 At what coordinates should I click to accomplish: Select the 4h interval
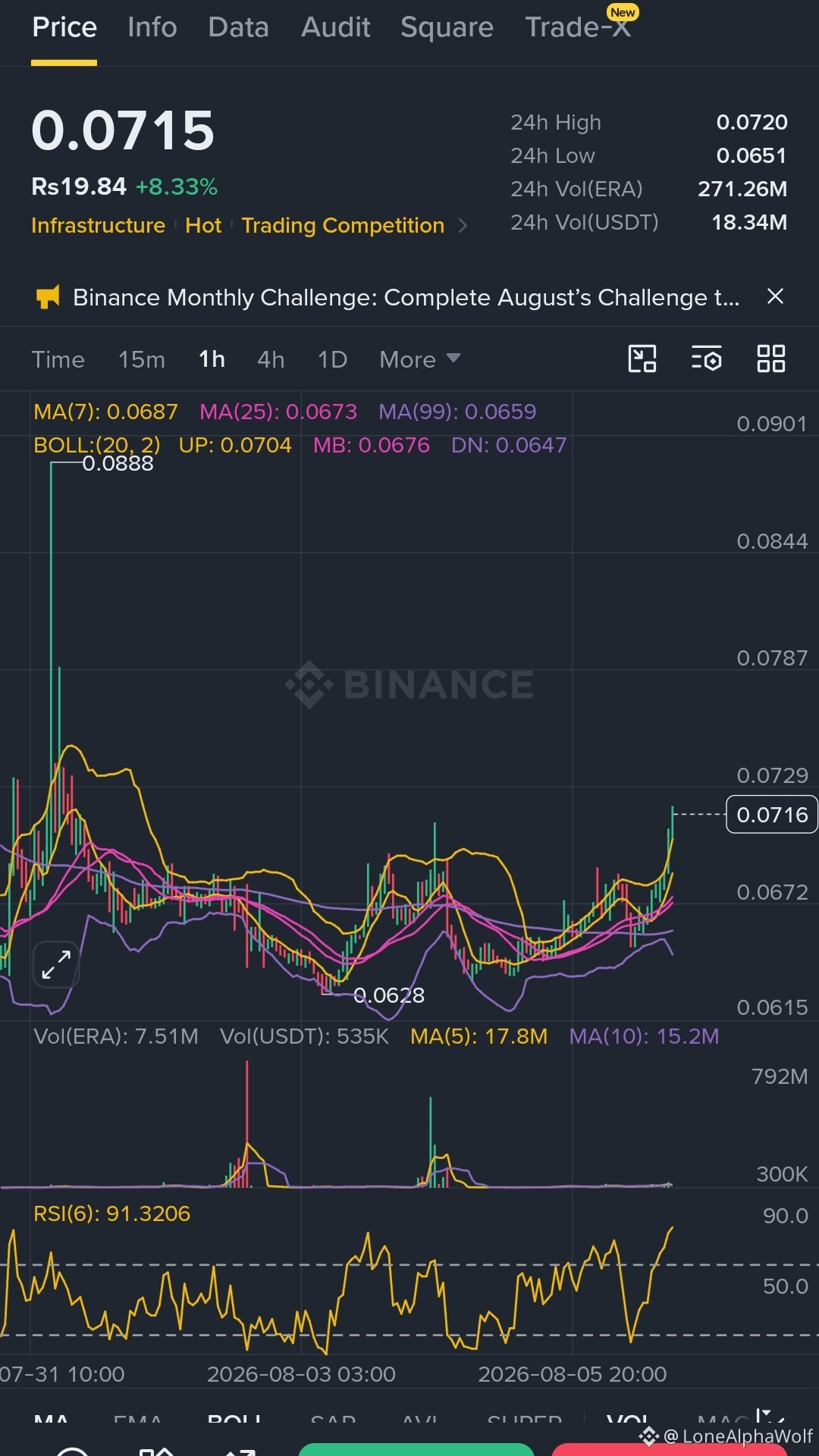(x=271, y=359)
